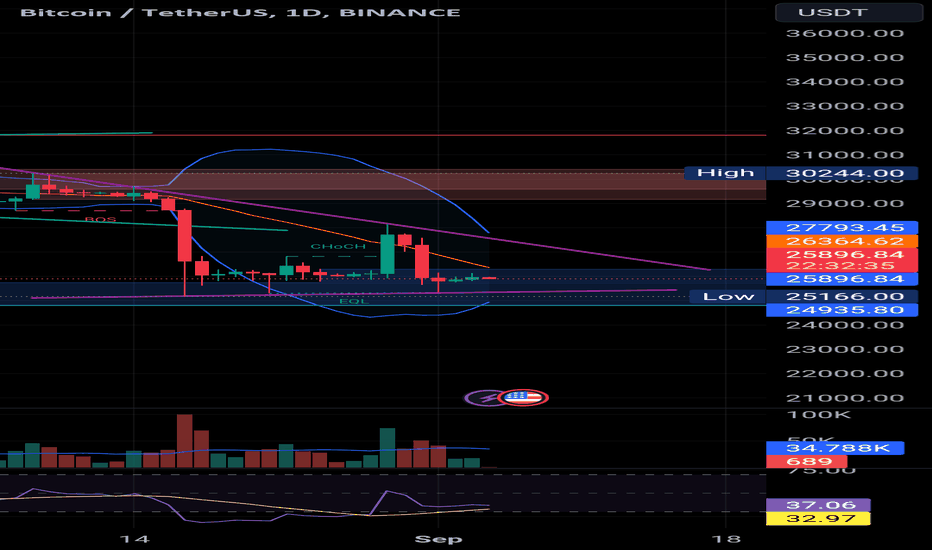Viewport: 932px width, 550px height.
Task: Click the blue 24935.80 price label
Action: click(844, 310)
